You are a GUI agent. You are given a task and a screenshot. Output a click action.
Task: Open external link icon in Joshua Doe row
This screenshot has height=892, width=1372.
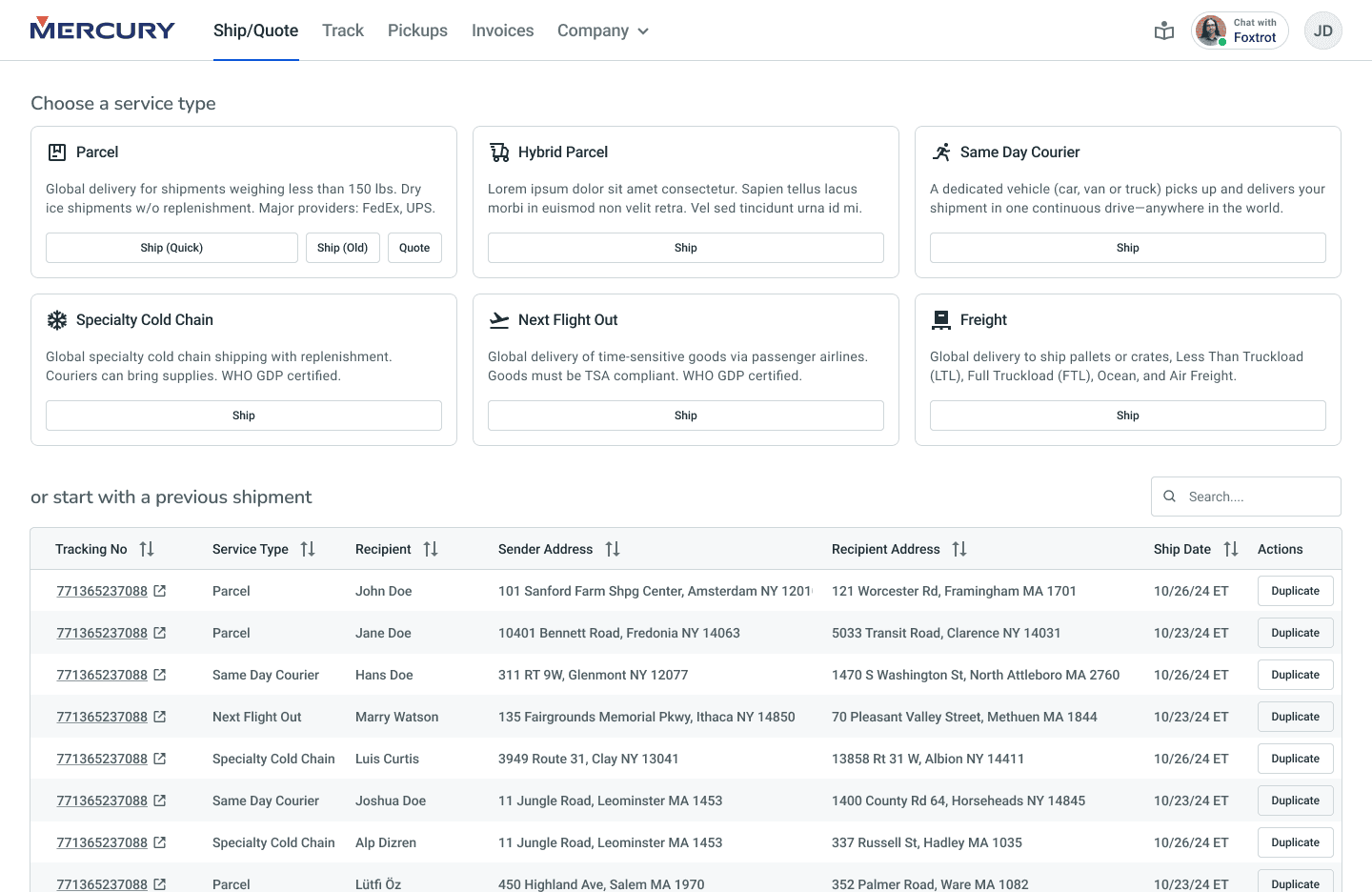160,801
